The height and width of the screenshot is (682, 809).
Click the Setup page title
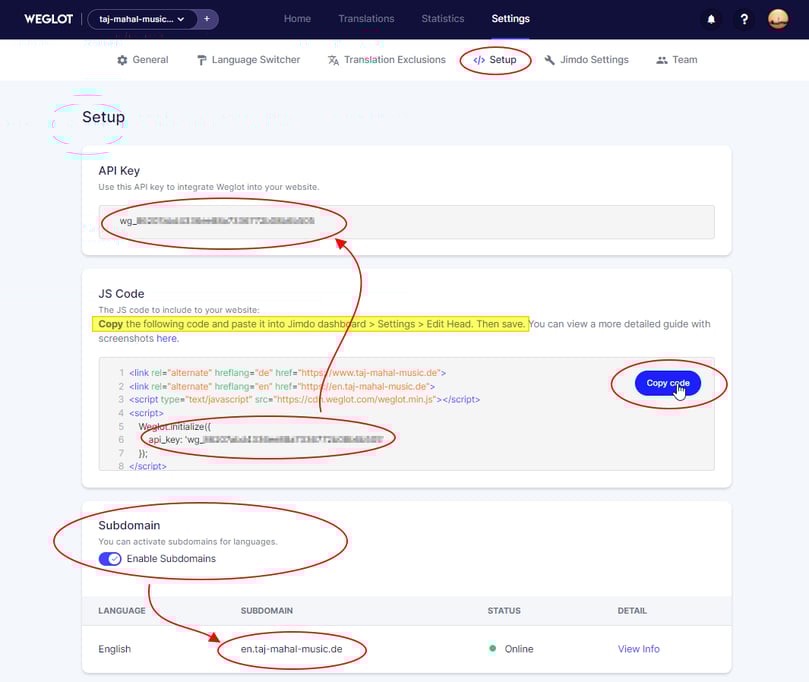(x=103, y=117)
